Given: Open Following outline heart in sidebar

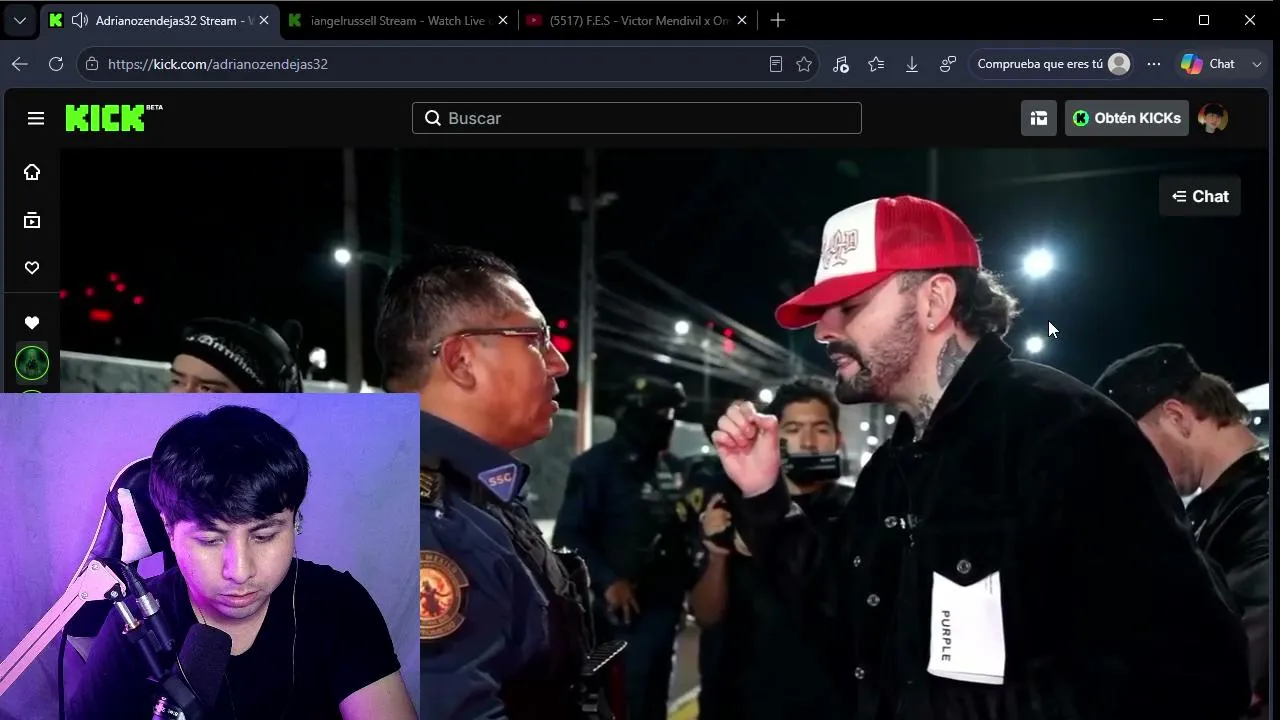Looking at the screenshot, I should [32, 268].
